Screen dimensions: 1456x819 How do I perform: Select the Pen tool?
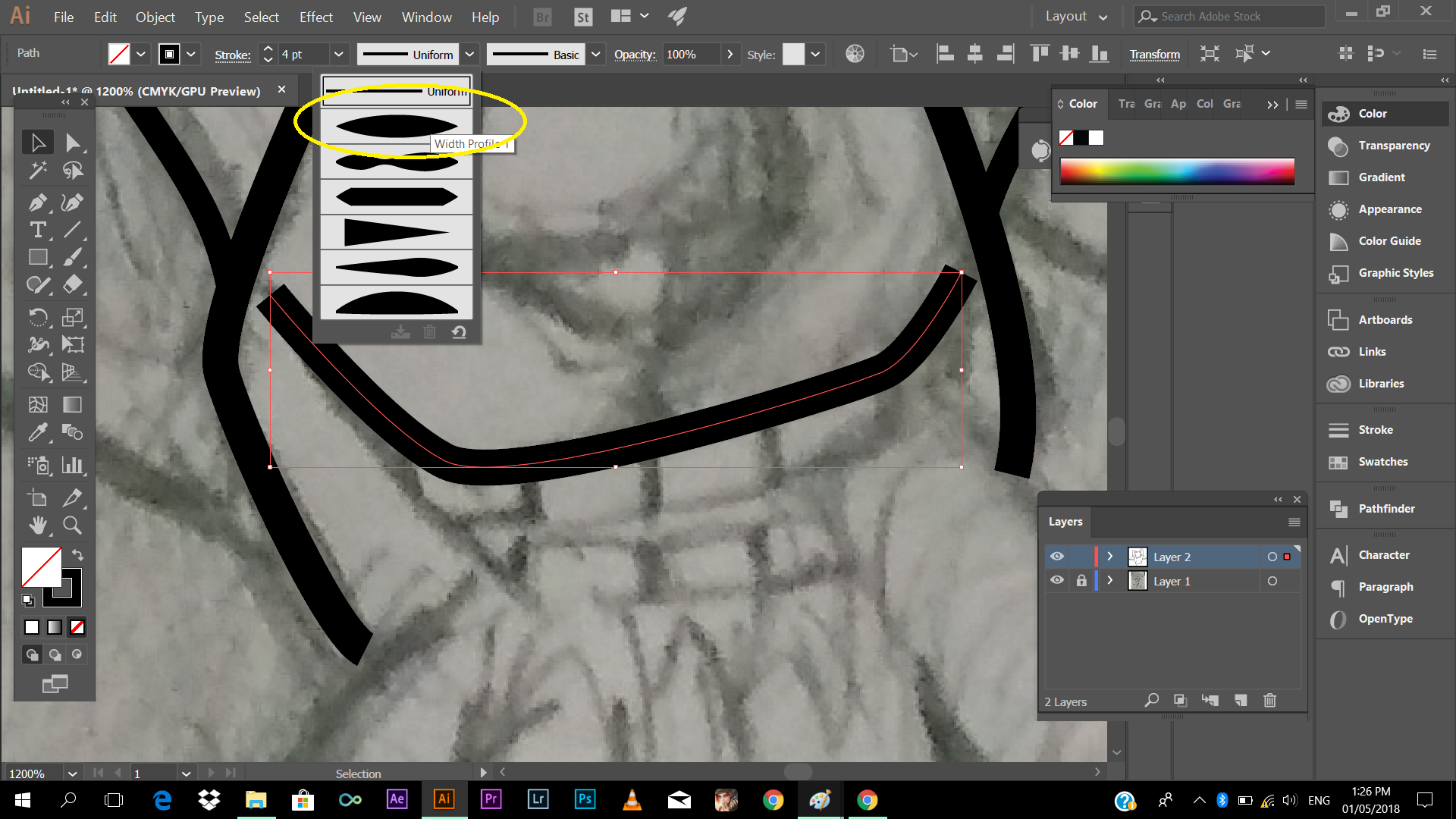[37, 202]
